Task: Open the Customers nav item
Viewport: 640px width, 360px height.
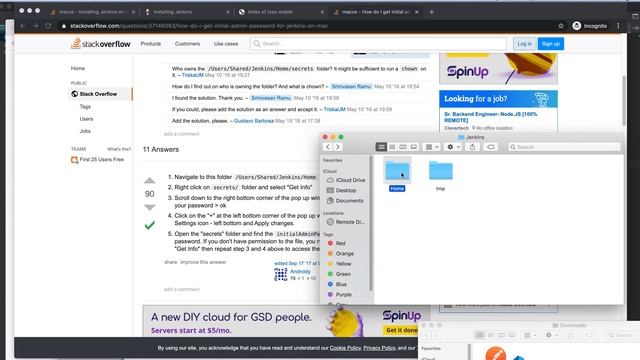Action: click(187, 44)
